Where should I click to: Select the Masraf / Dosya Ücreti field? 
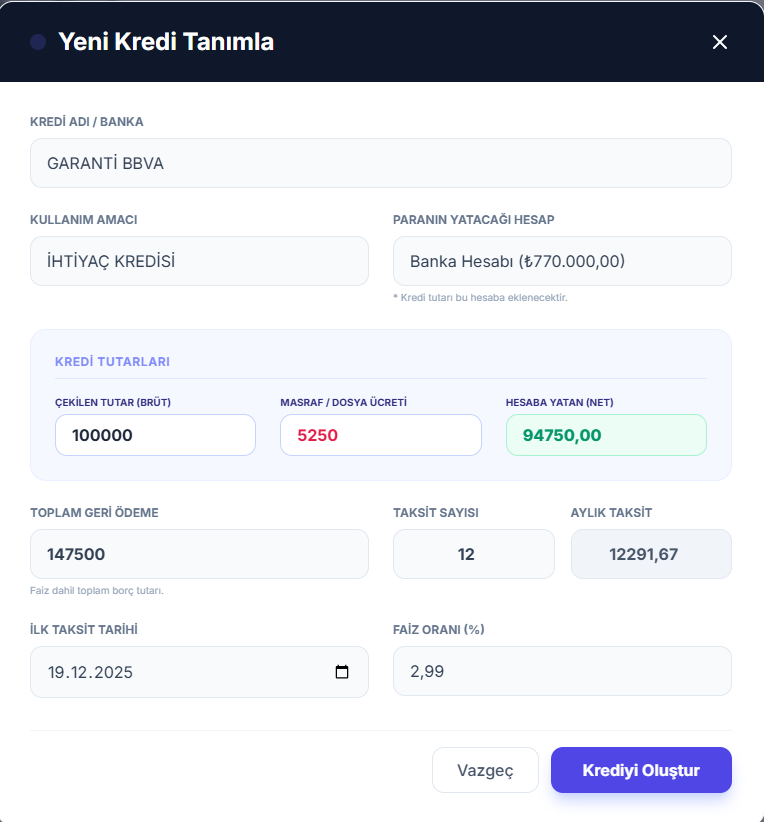pyautogui.click(x=380, y=435)
